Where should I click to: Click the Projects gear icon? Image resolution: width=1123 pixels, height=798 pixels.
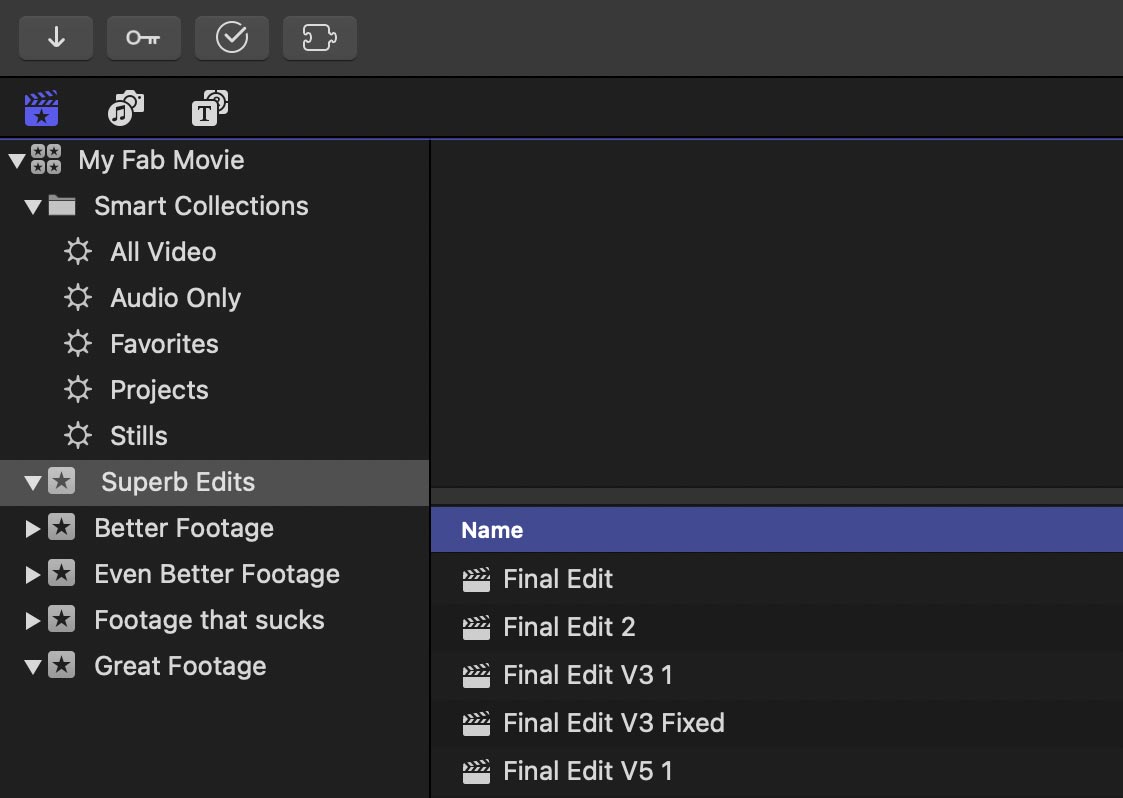[x=77, y=389]
